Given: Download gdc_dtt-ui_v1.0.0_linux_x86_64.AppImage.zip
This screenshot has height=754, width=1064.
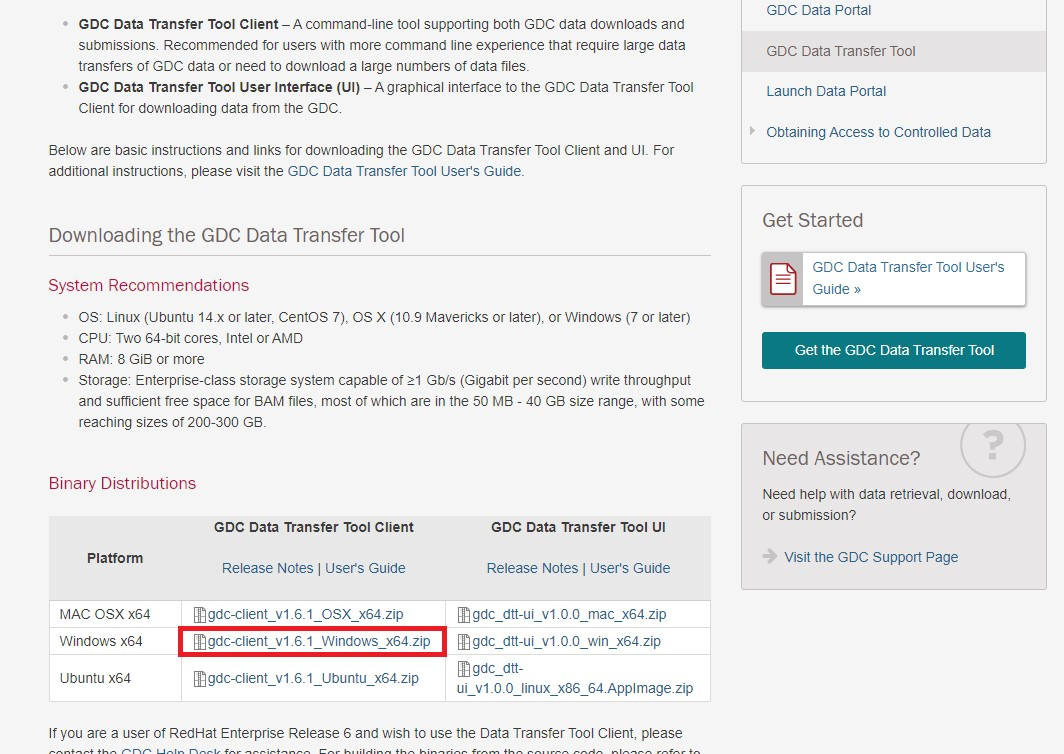Looking at the screenshot, I should click(575, 678).
